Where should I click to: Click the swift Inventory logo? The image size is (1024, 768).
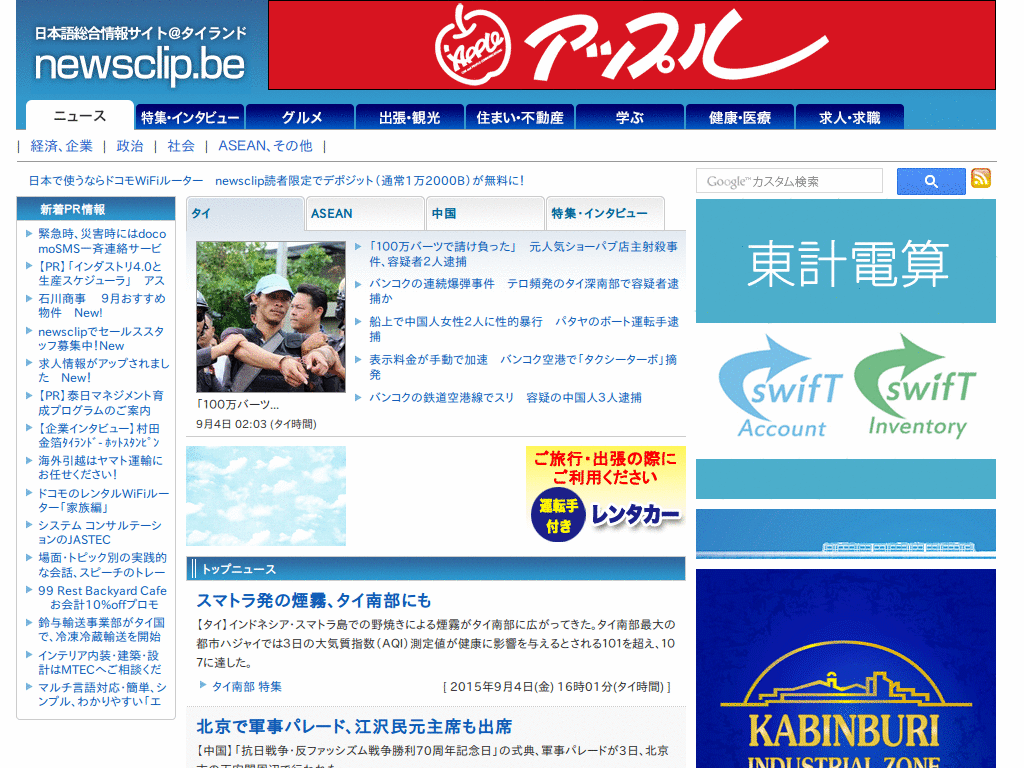click(916, 386)
